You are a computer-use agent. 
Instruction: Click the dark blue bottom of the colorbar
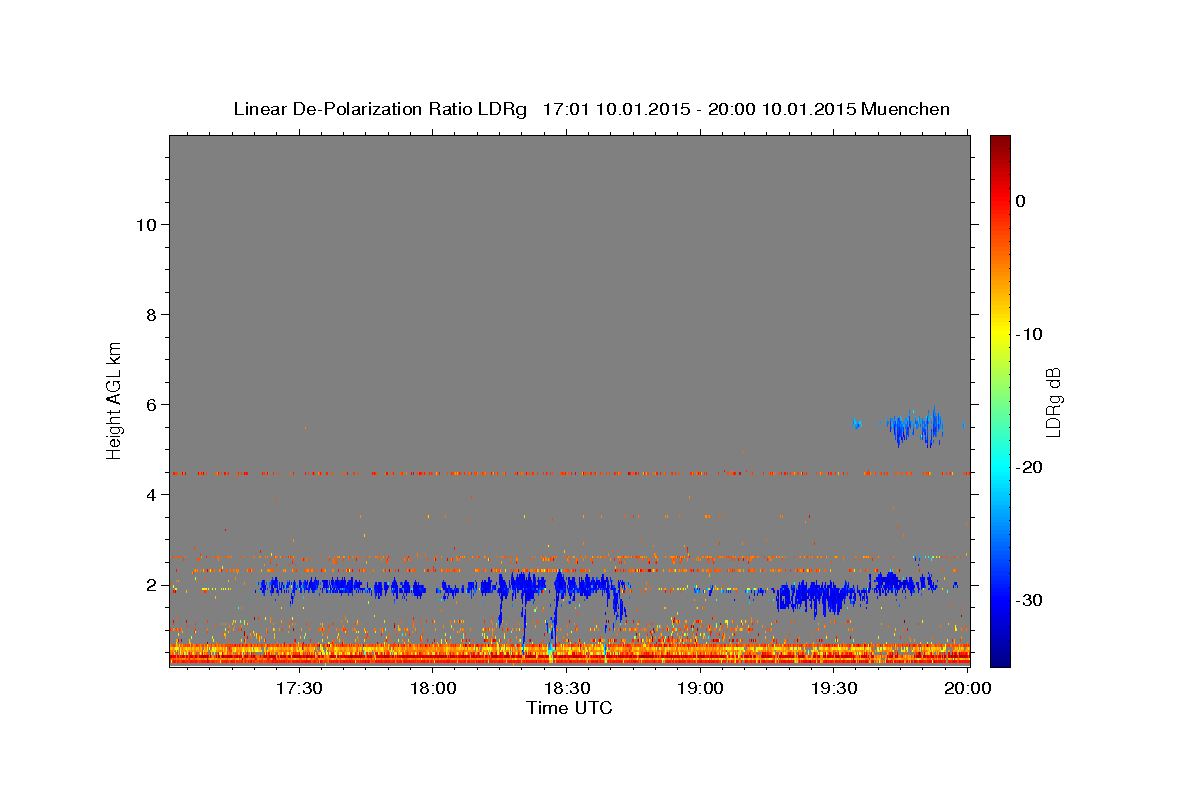[x=1000, y=655]
